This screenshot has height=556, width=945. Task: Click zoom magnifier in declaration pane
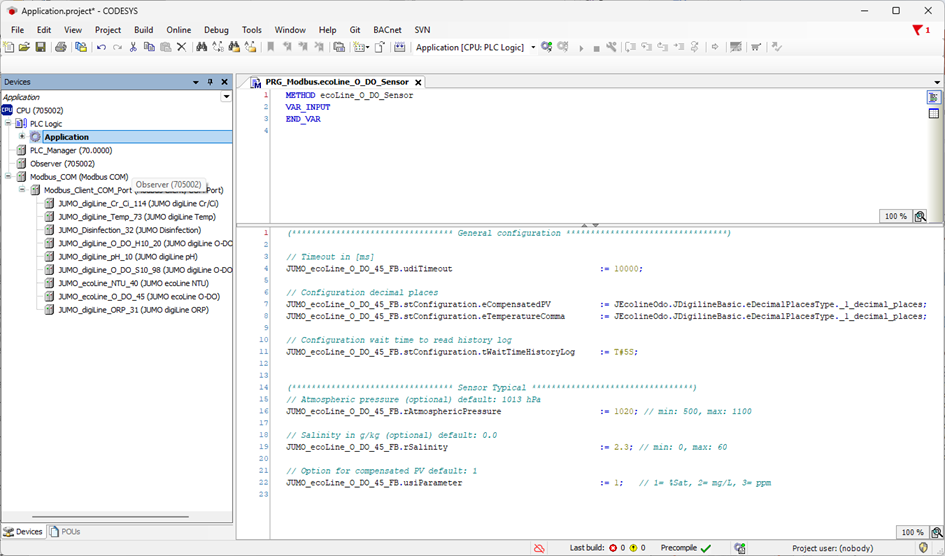tap(920, 216)
